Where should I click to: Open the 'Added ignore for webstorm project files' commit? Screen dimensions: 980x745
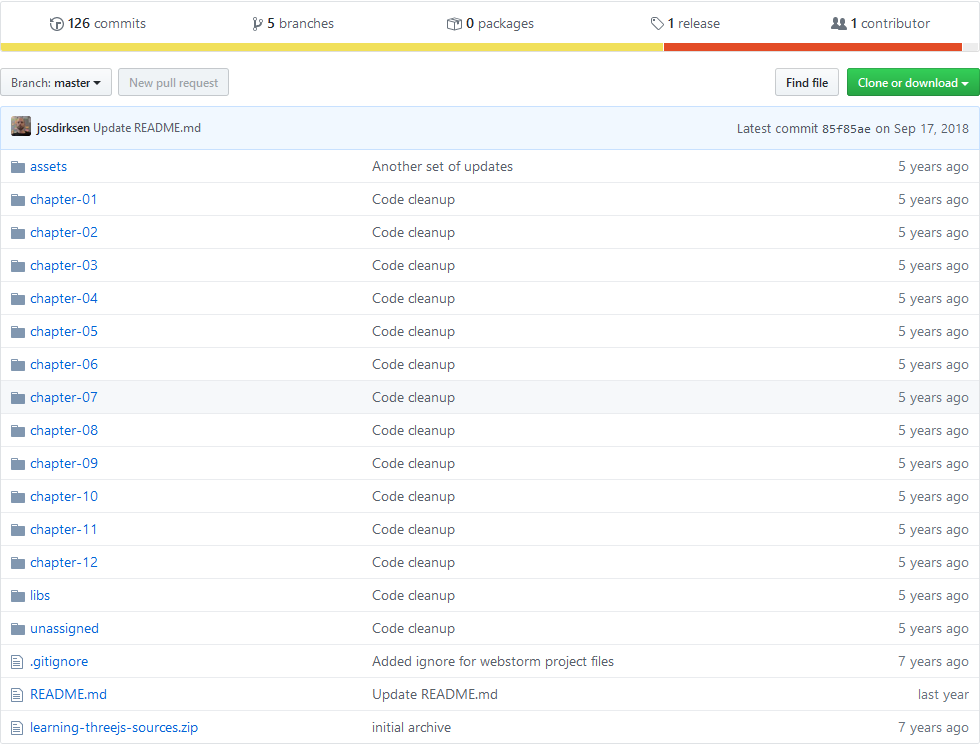[492, 661]
